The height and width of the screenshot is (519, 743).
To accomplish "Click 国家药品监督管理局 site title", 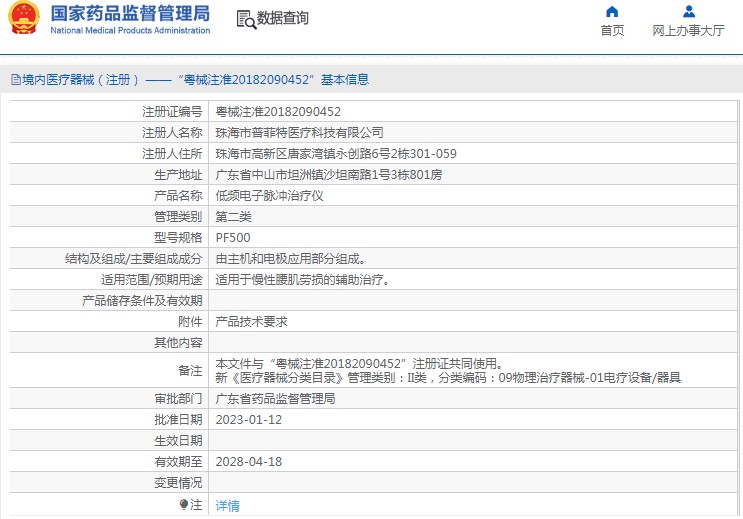I will click(130, 13).
